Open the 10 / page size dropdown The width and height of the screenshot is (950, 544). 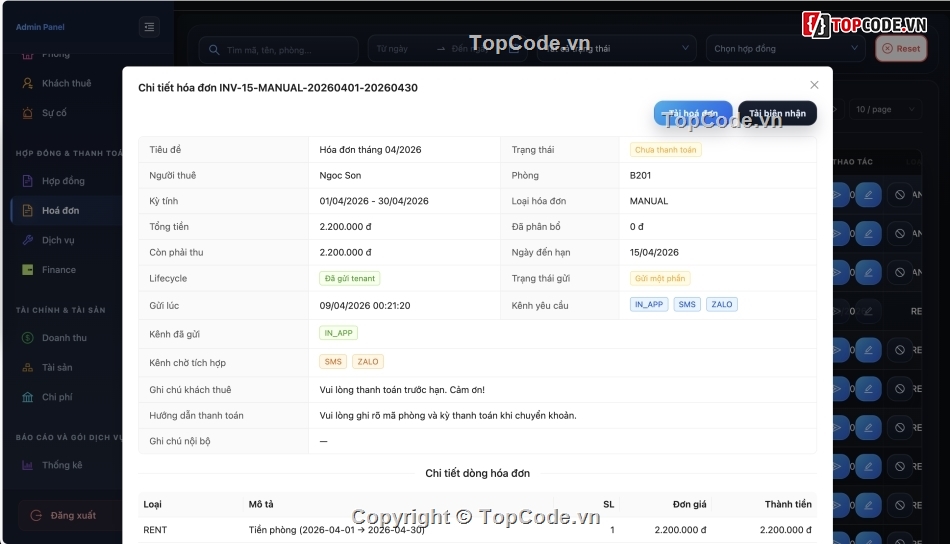pyautogui.click(x=885, y=110)
